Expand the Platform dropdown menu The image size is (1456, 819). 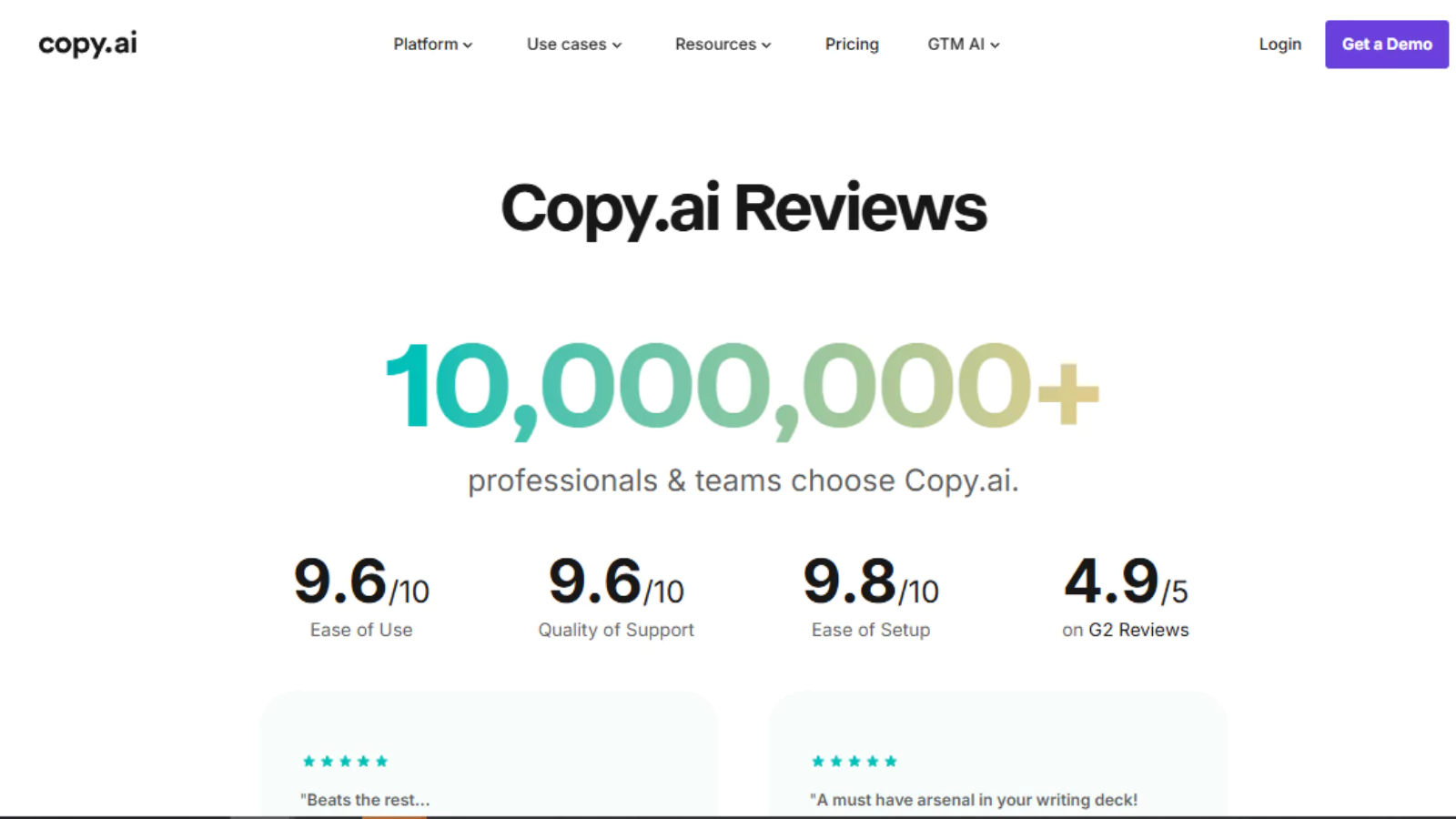(426, 44)
